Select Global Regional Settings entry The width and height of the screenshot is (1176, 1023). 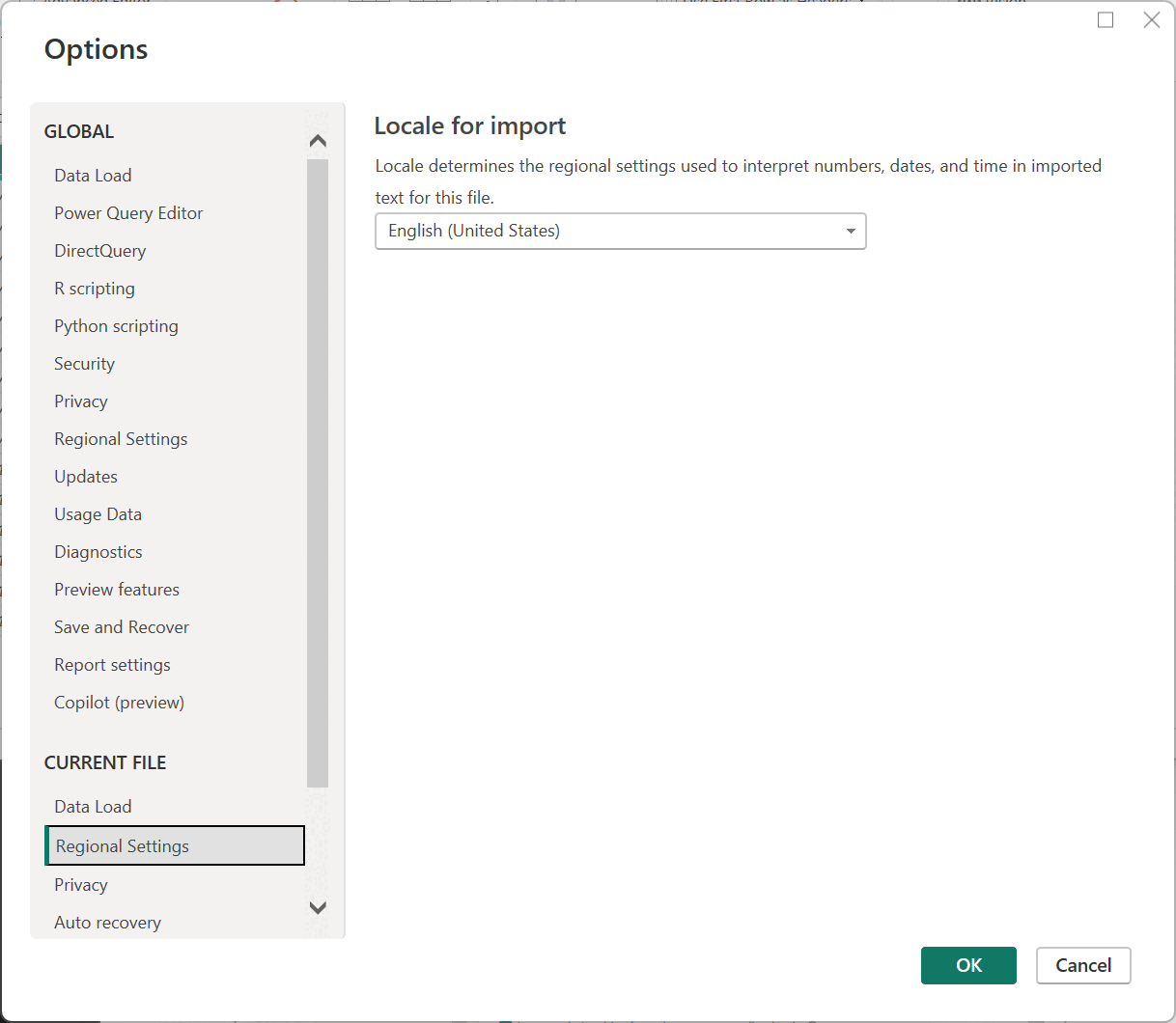[x=121, y=439]
